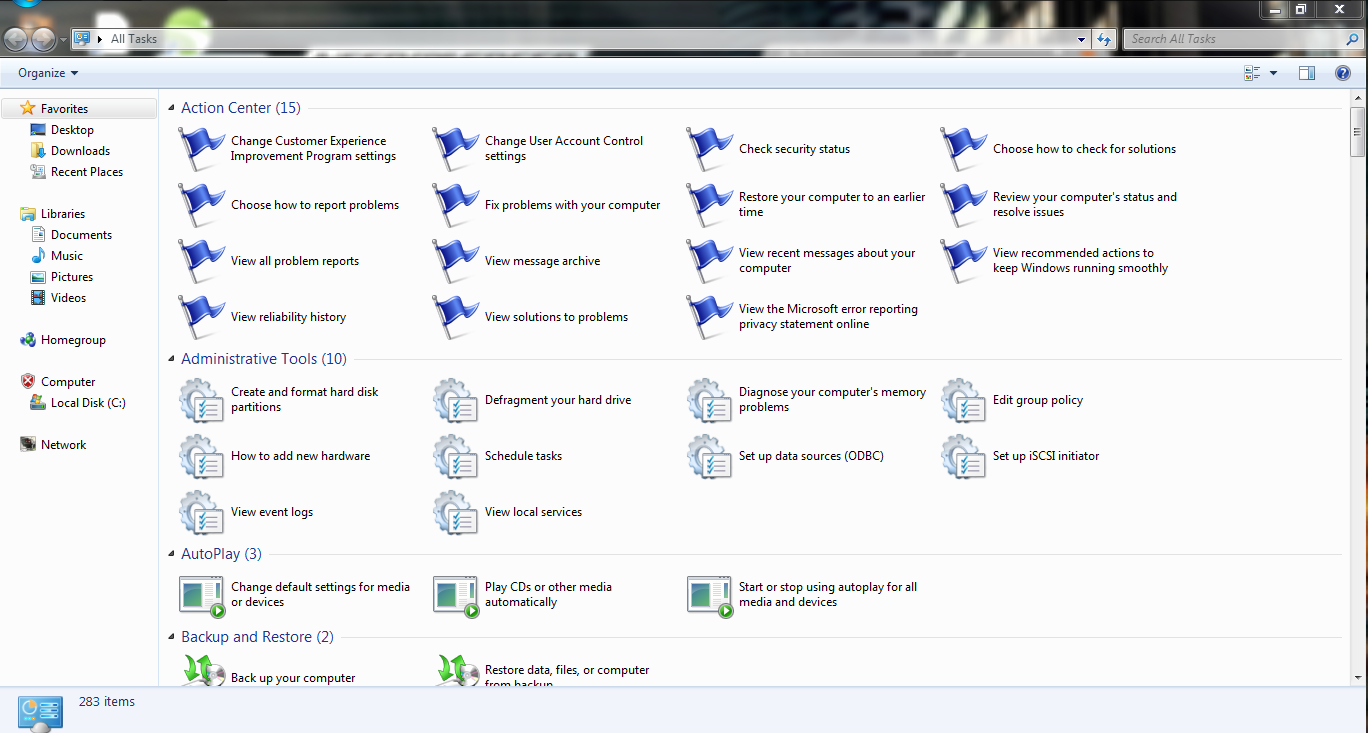The image size is (1368, 733).
Task: Click the breadcrumb arrow before All Tasks
Action: coord(99,39)
